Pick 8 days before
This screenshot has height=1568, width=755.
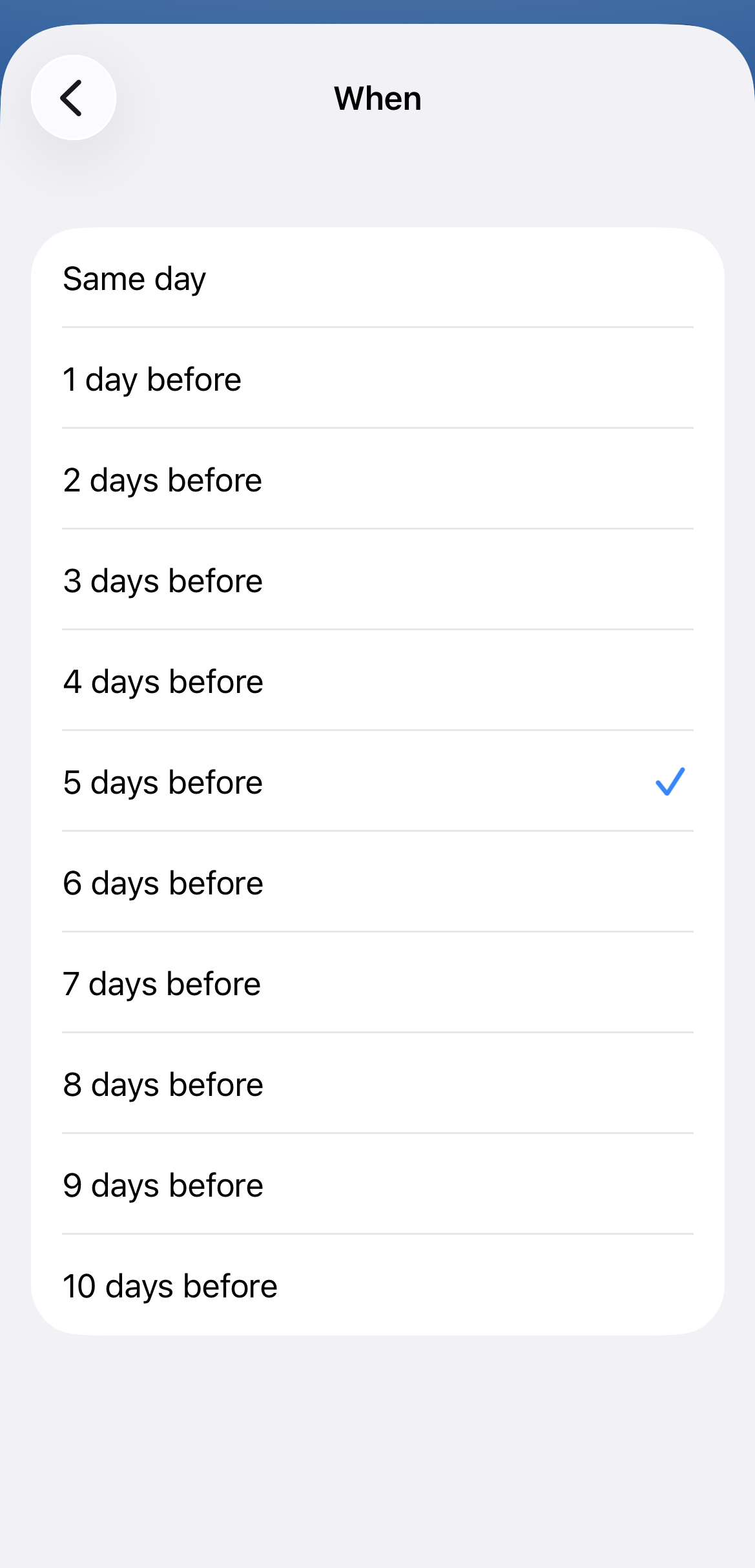[378, 1084]
